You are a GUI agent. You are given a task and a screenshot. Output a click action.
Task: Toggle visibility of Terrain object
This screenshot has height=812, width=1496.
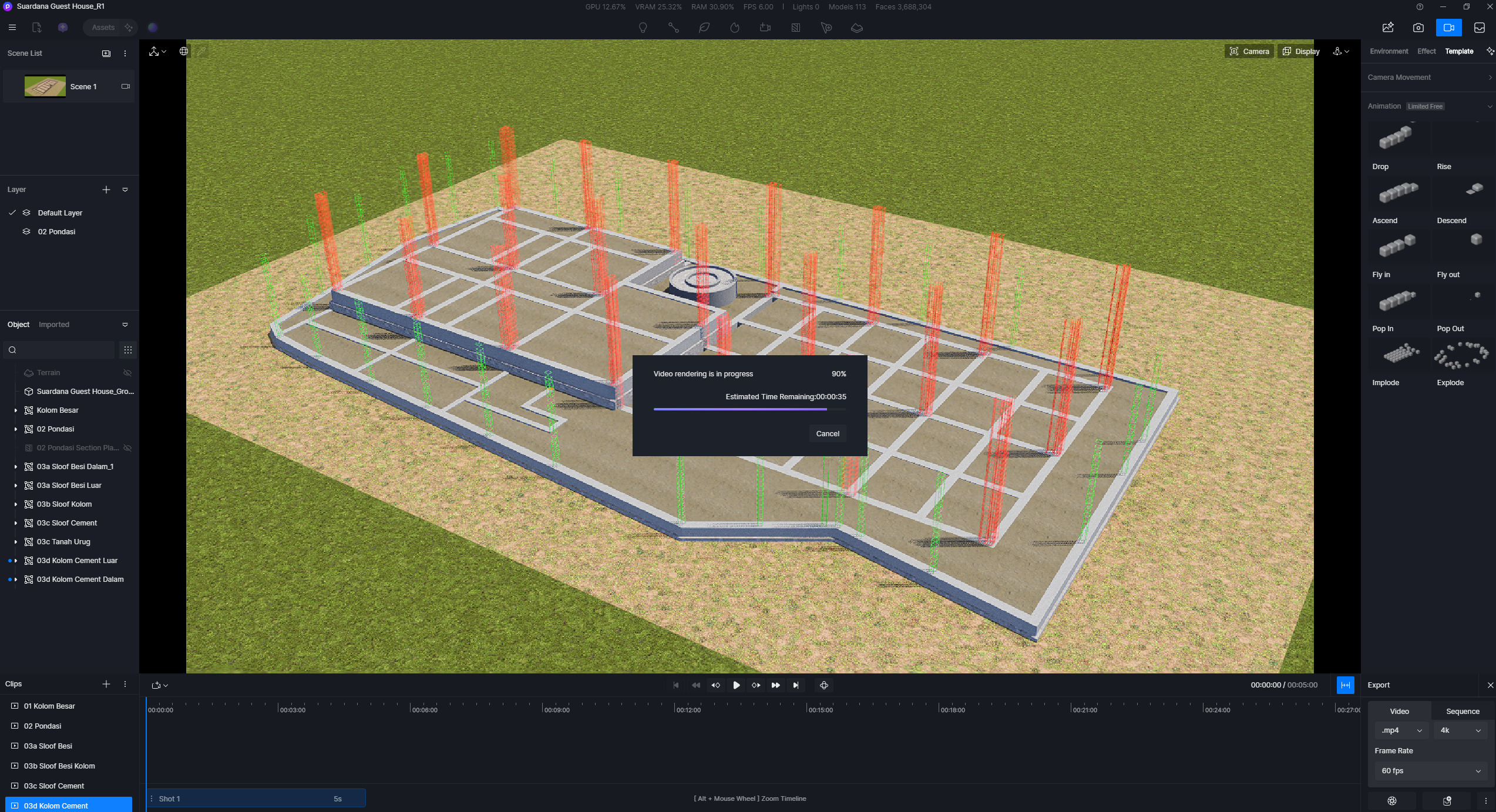127,373
